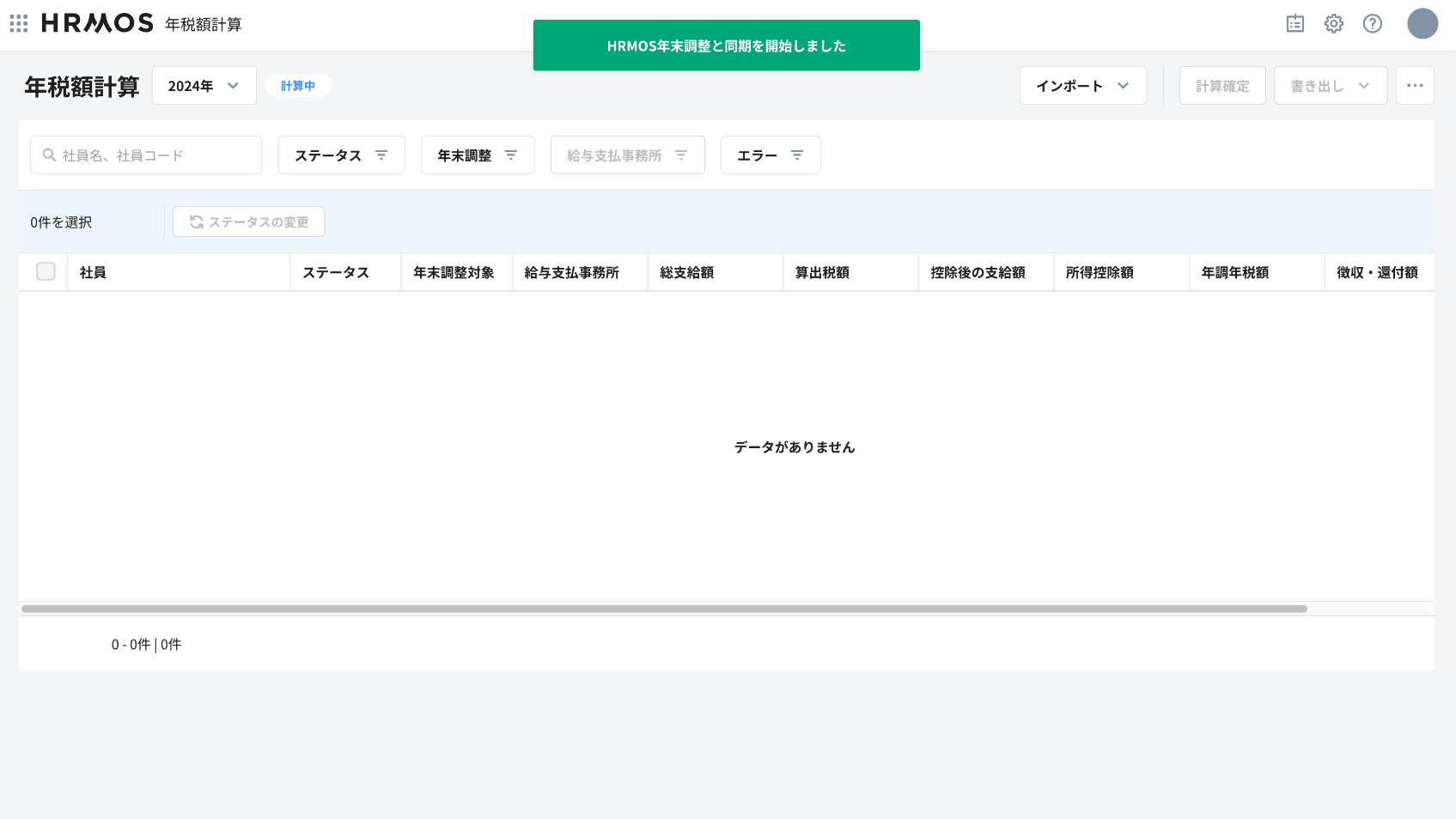Click the 総支給額 column header
The image size is (1456, 819).
(x=687, y=272)
